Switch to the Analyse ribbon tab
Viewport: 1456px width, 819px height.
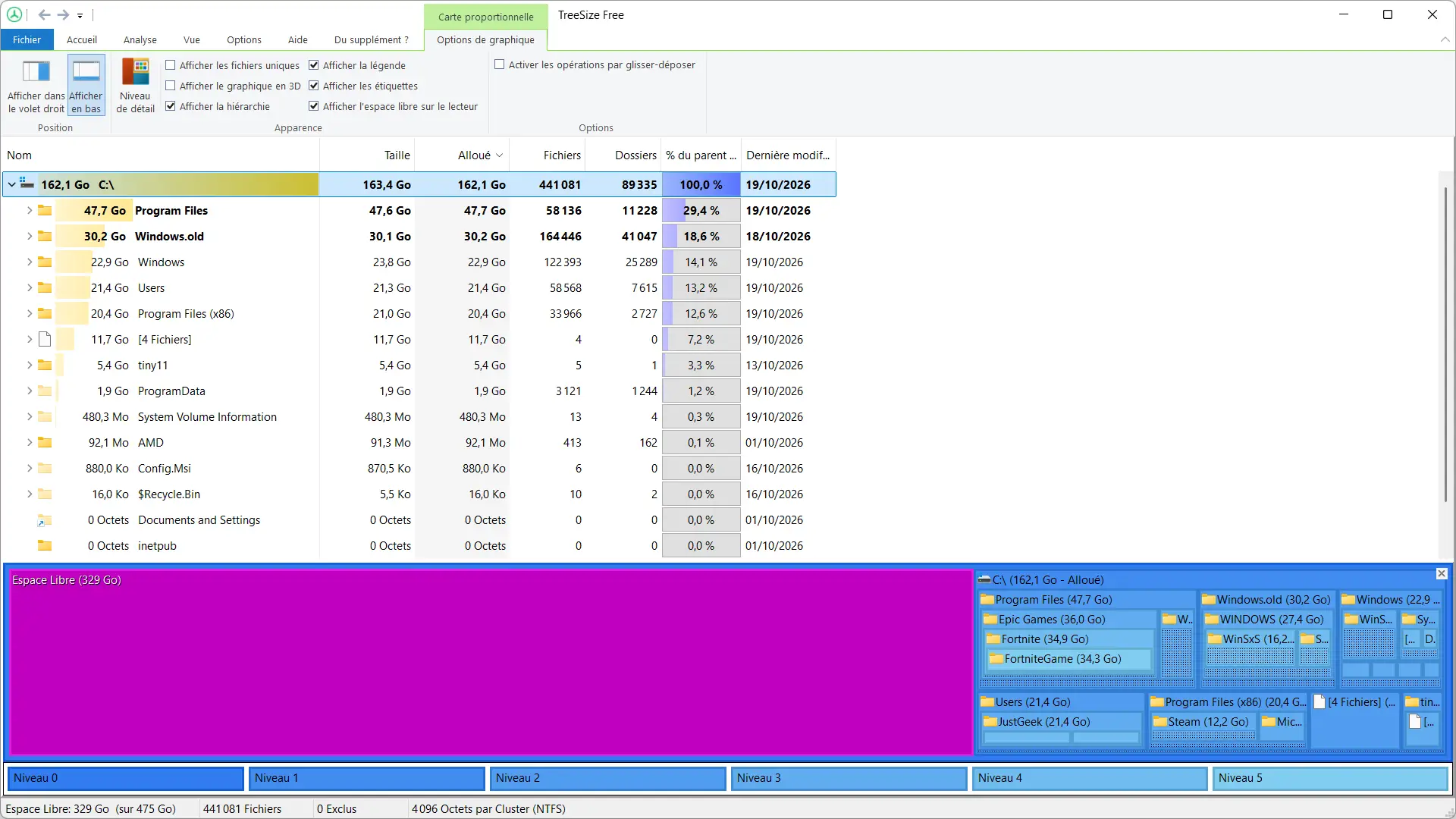[x=140, y=39]
